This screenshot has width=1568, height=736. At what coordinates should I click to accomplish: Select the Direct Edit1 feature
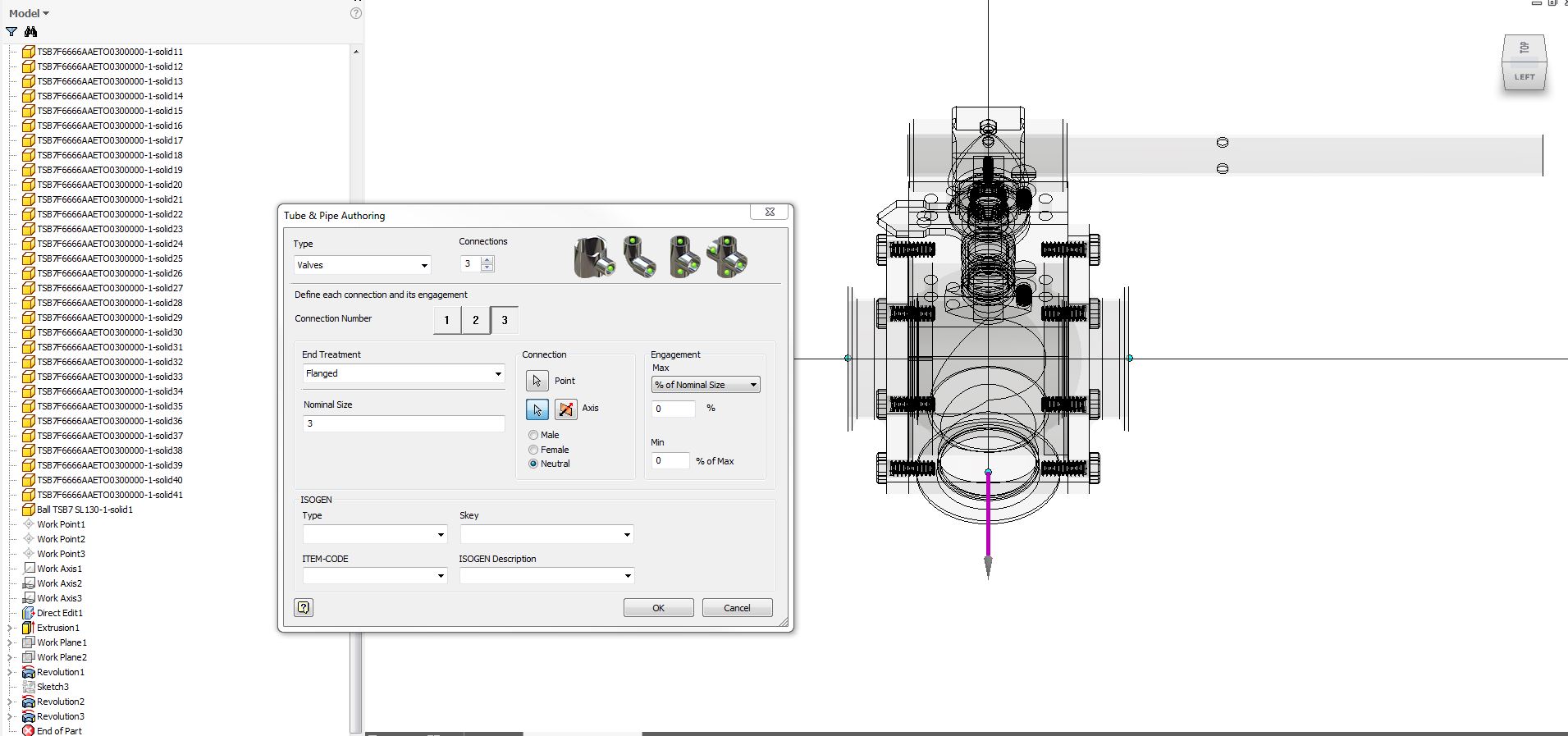click(x=59, y=613)
